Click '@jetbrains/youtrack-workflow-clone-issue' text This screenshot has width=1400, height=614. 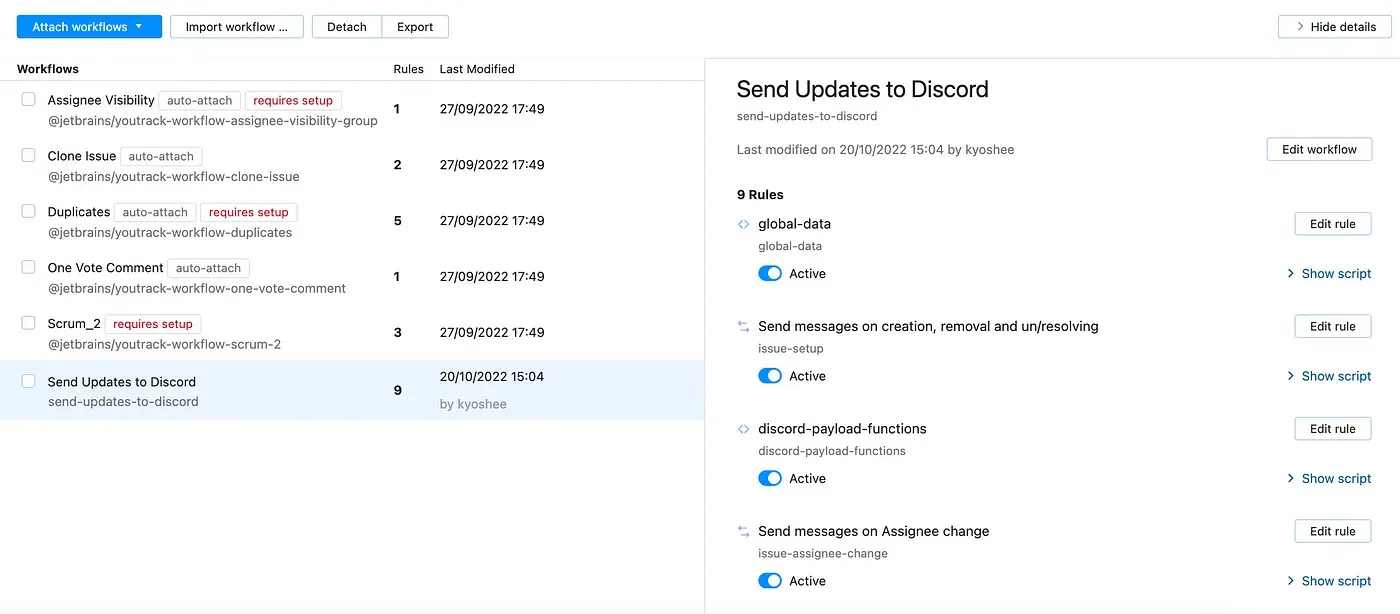pos(174,176)
